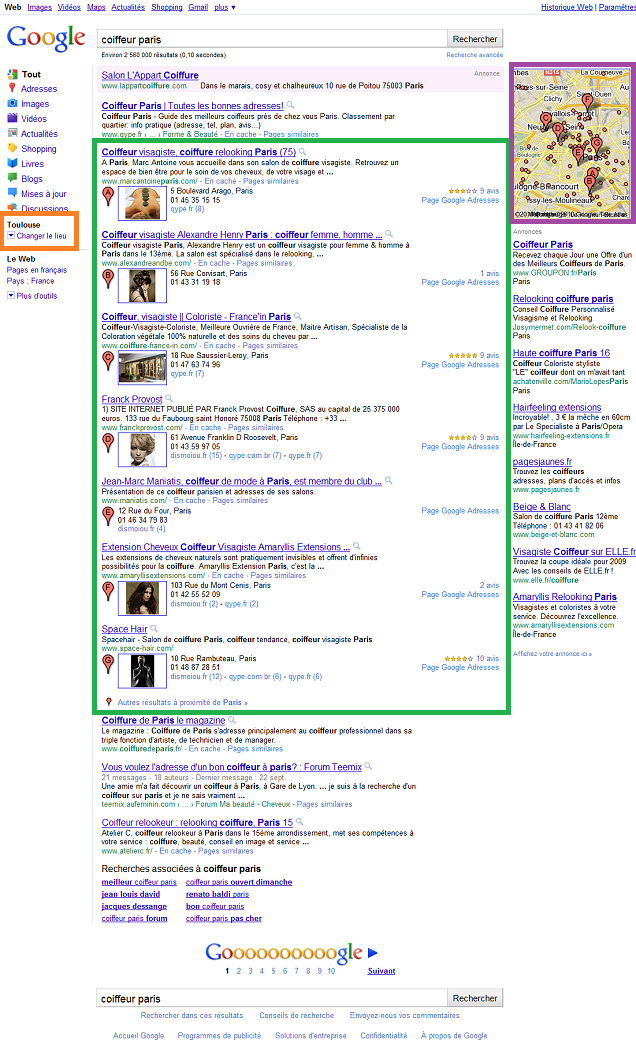Filter by Pages en français
Image resolution: width=636 pixels, height=1051 pixels.
coord(37,270)
